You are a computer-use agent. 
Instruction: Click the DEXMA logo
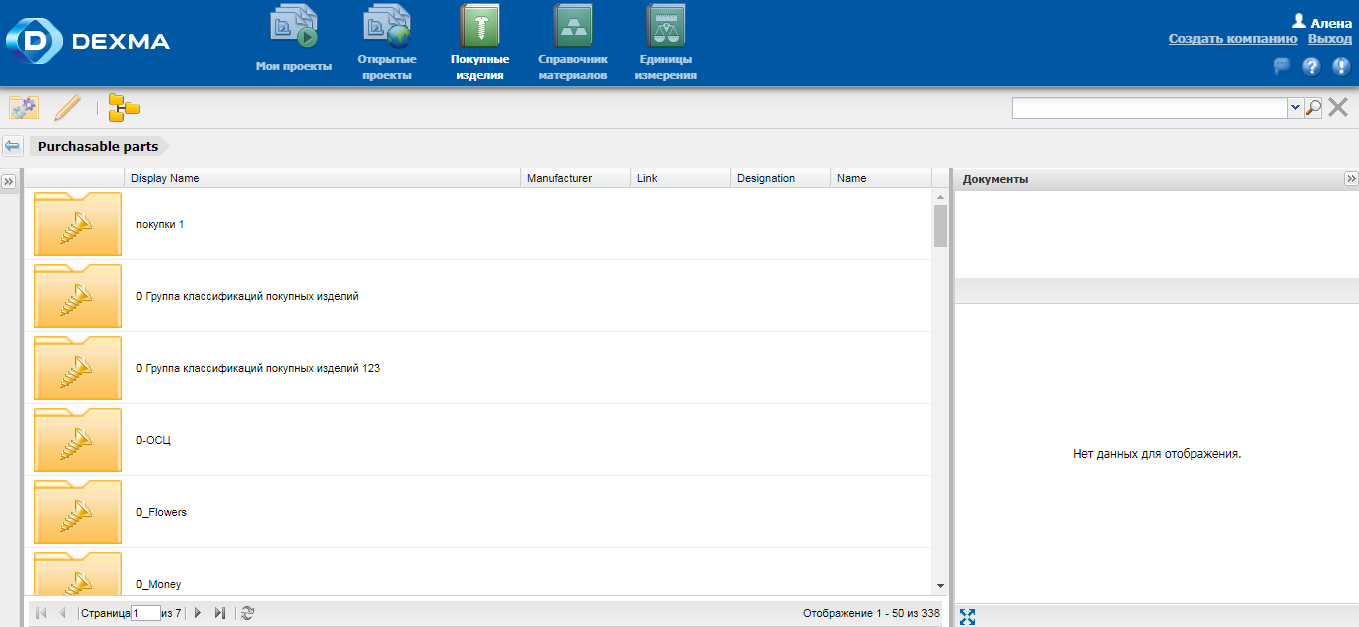click(88, 41)
